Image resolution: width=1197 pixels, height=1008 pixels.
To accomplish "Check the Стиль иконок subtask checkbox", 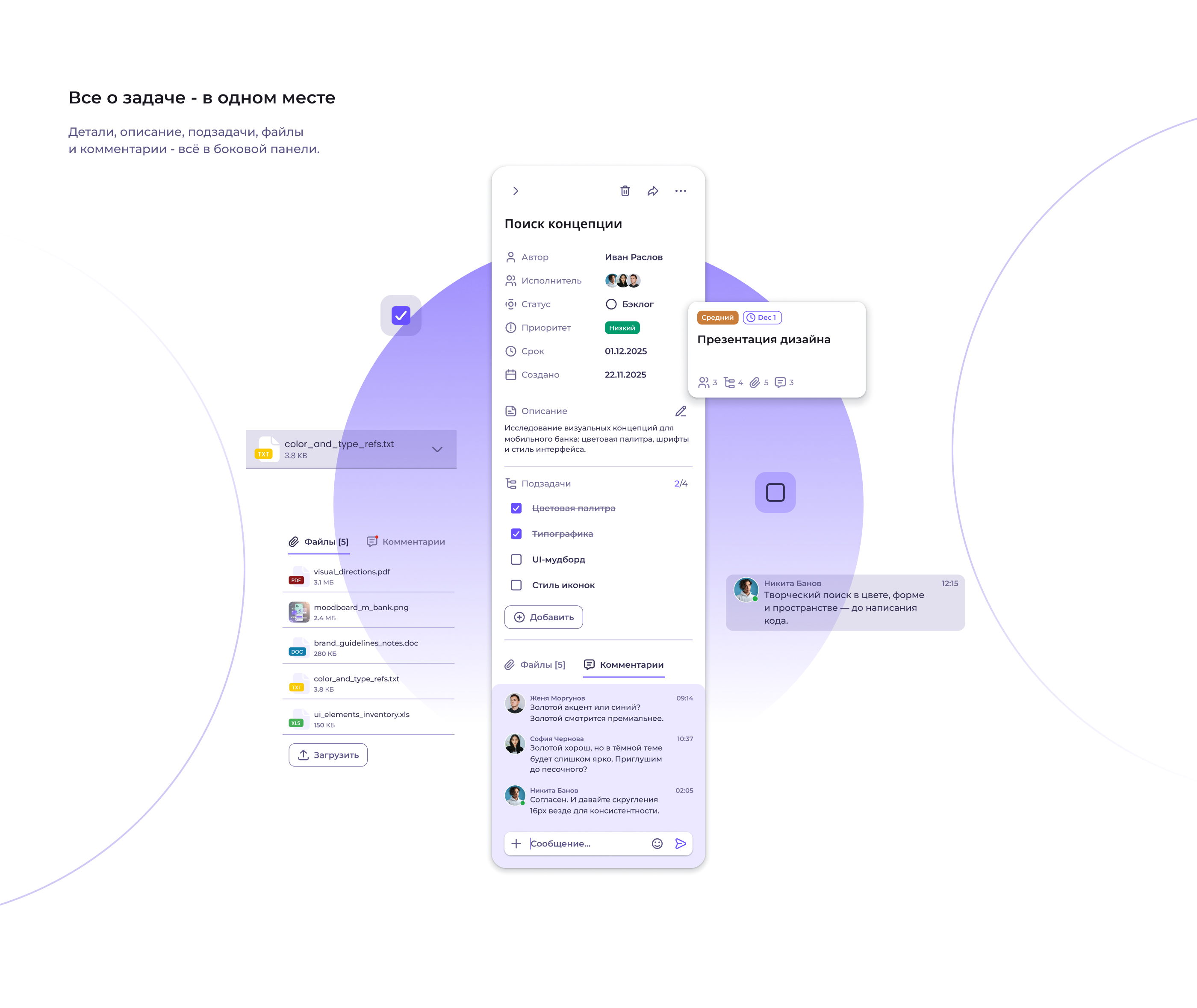I will [516, 585].
